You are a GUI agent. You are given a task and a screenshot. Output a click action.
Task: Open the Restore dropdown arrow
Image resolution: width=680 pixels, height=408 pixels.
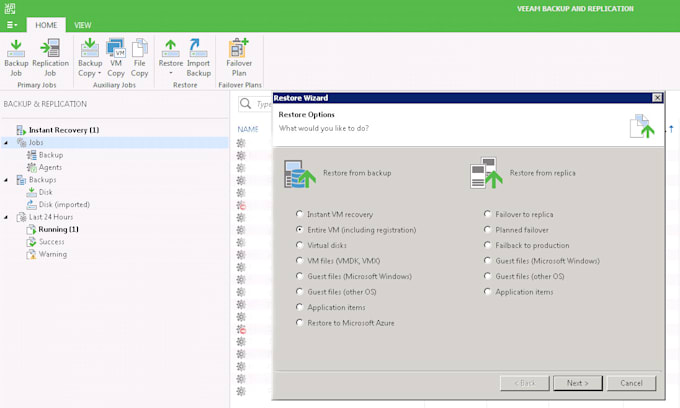(x=171, y=73)
